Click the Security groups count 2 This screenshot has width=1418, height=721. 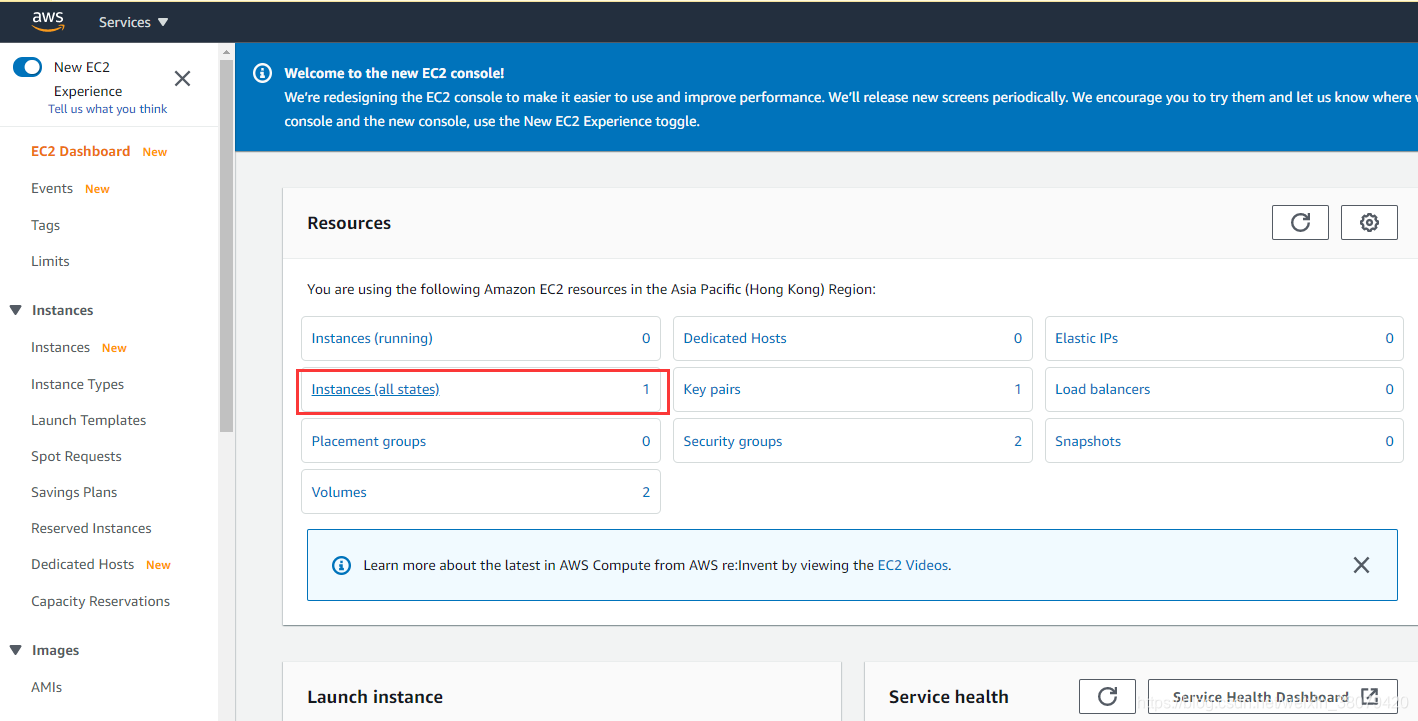point(1018,441)
